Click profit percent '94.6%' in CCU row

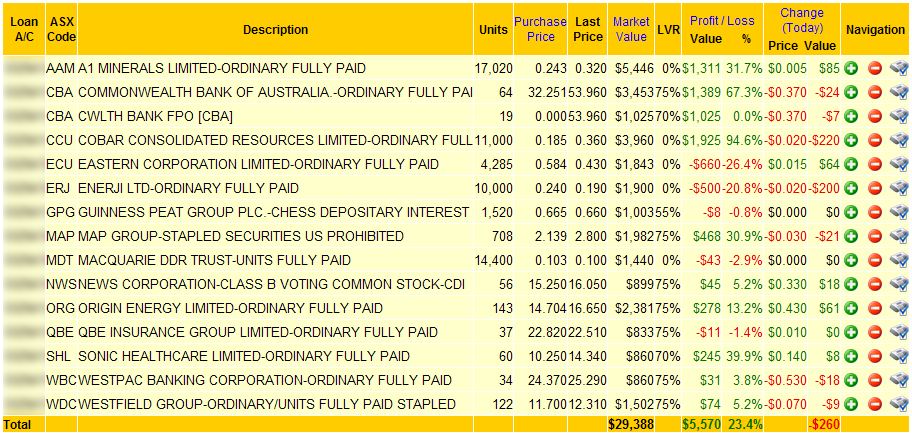(743, 140)
